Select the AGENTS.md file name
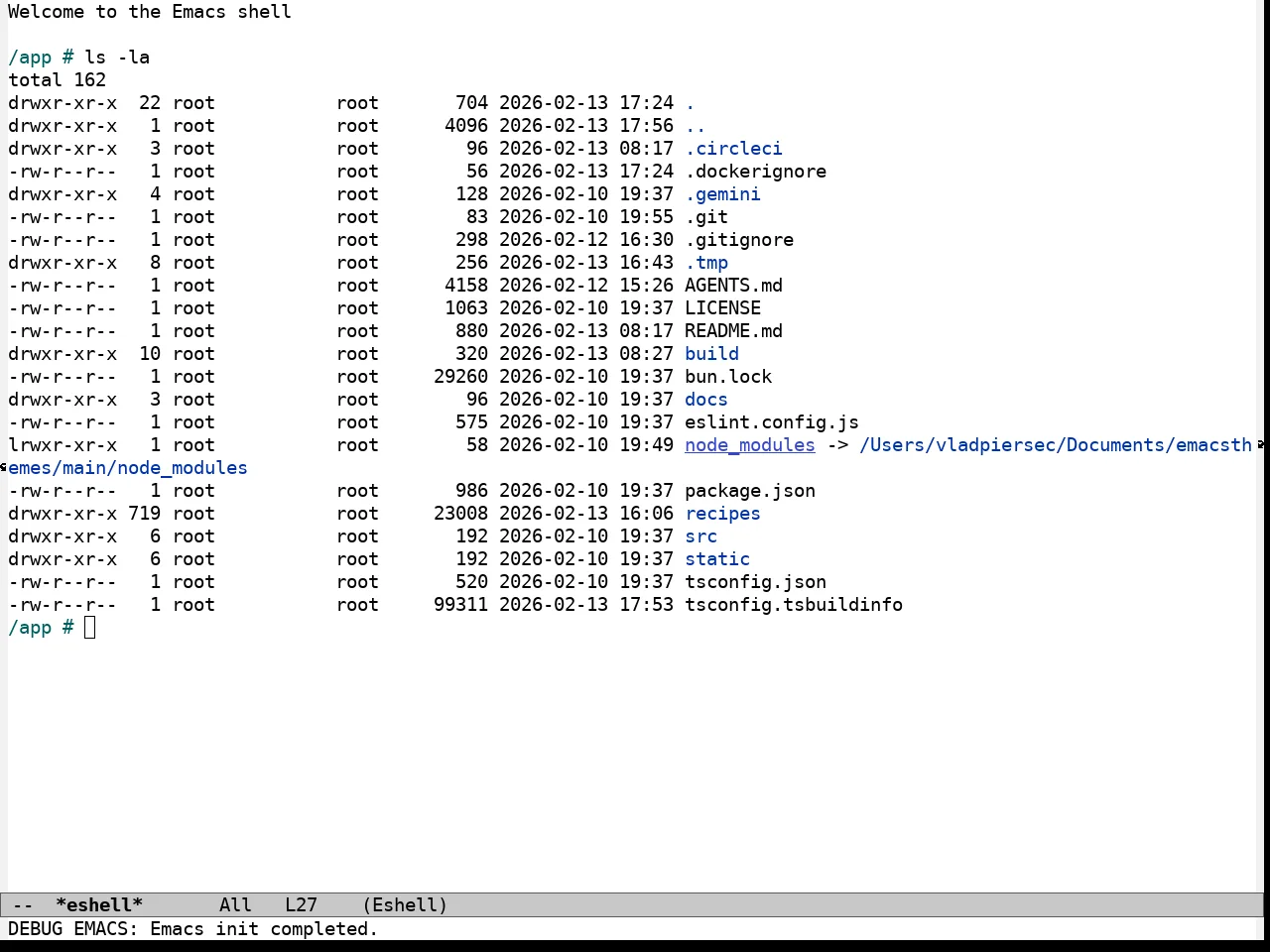This screenshot has width=1270, height=952. [733, 286]
